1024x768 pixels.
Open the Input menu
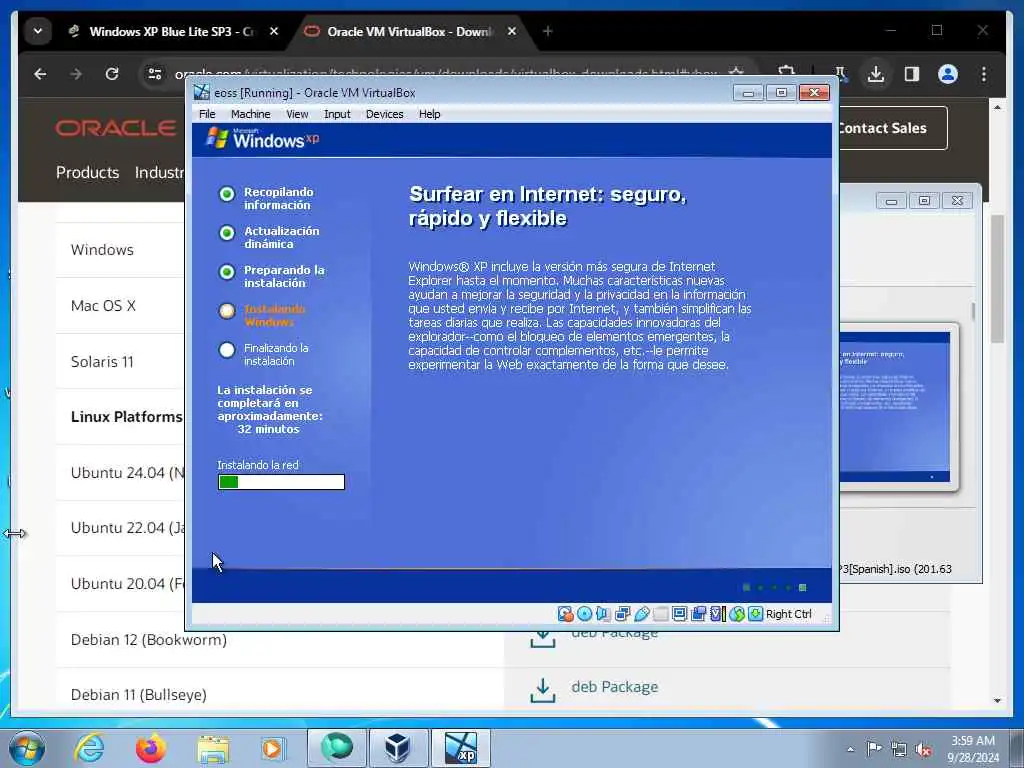pos(337,114)
